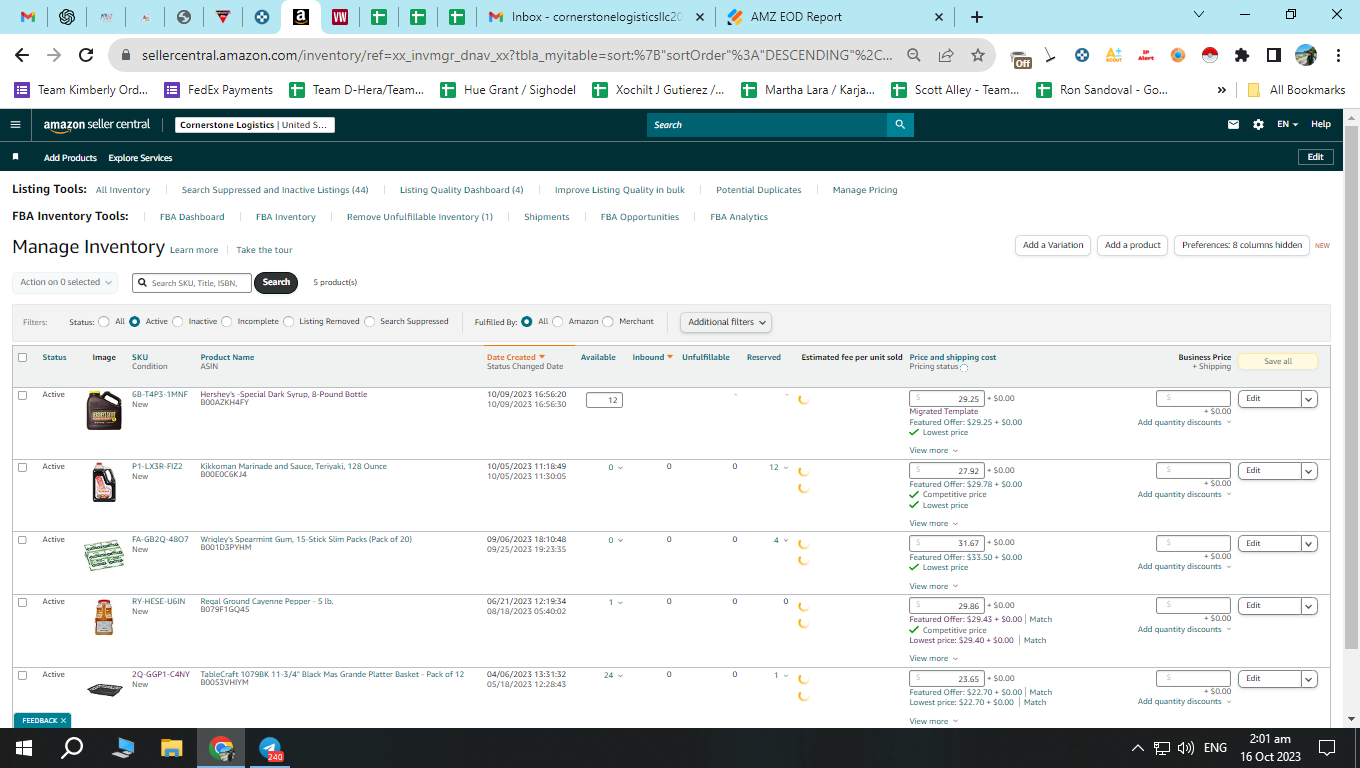Image resolution: width=1360 pixels, height=768 pixels.
Task: Check the box for the Wrigley's Spearmint Gum row
Action: pos(23,540)
